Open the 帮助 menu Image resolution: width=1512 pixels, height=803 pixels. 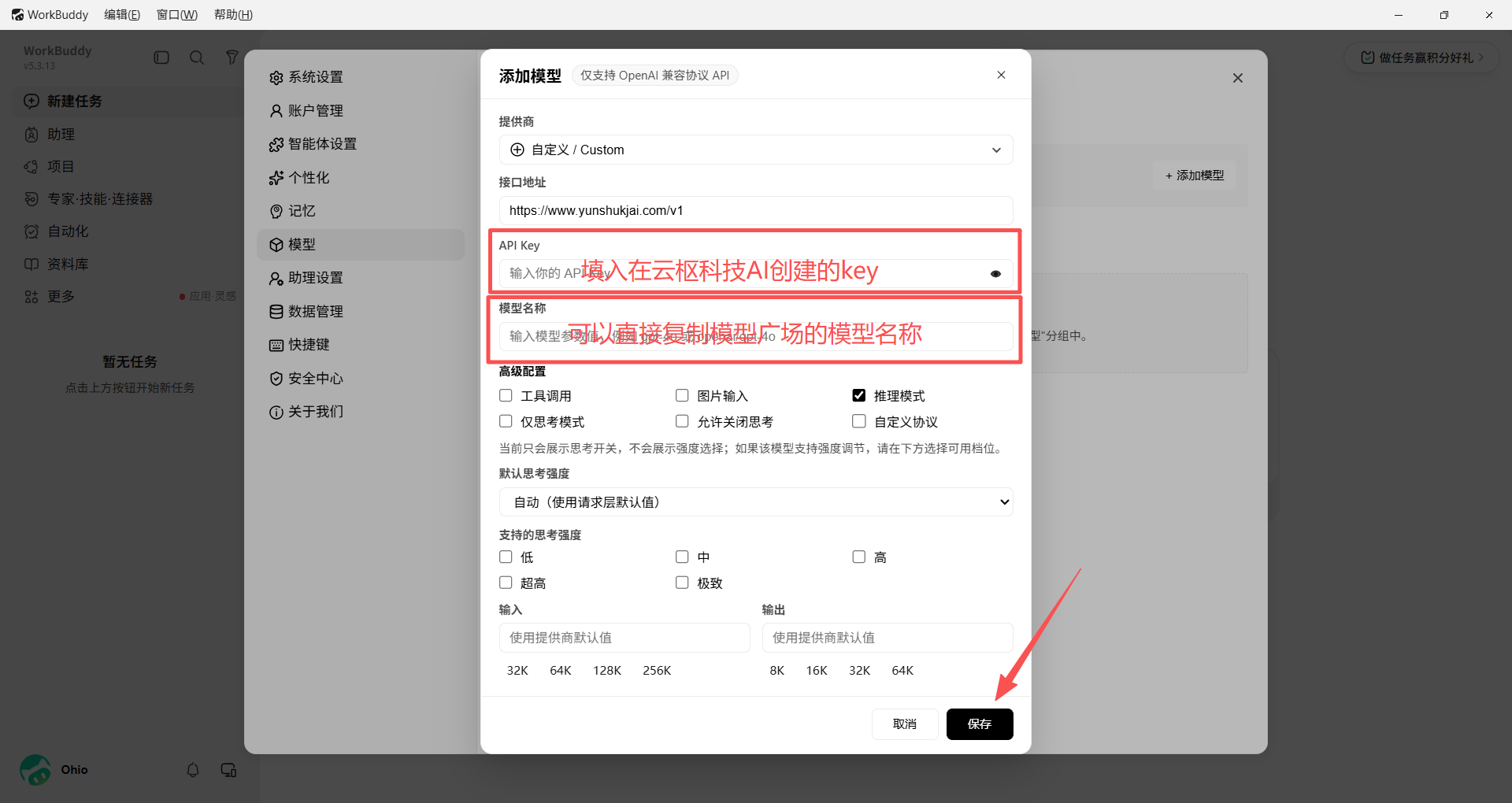click(233, 15)
